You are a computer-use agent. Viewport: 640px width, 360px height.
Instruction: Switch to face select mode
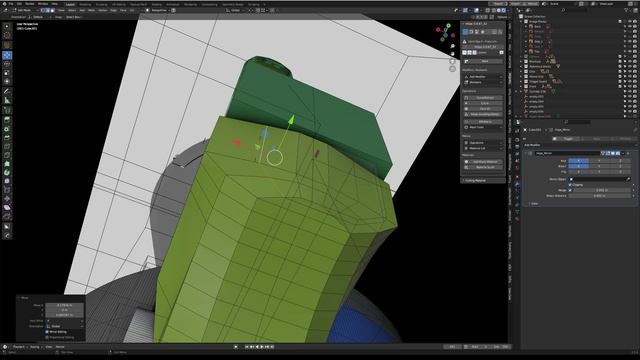tap(52, 10)
